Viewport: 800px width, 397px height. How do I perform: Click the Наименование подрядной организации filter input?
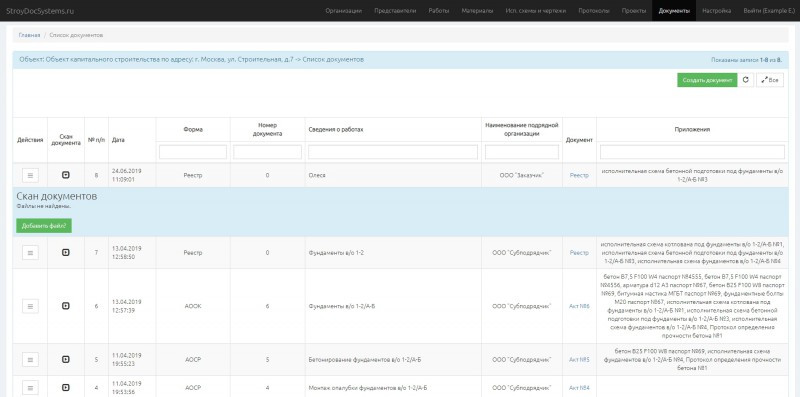522,152
